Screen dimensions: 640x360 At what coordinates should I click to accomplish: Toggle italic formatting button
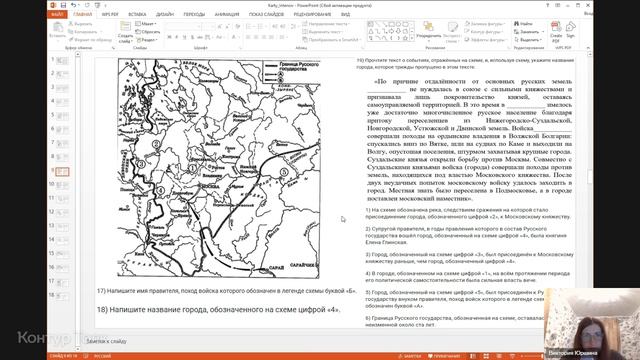[x=177, y=37]
